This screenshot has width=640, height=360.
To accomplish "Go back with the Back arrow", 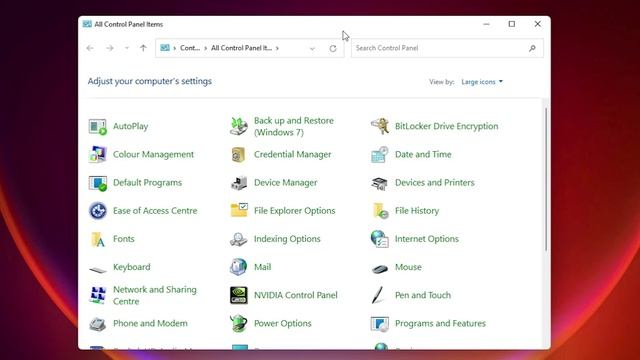I will pyautogui.click(x=90, y=48).
